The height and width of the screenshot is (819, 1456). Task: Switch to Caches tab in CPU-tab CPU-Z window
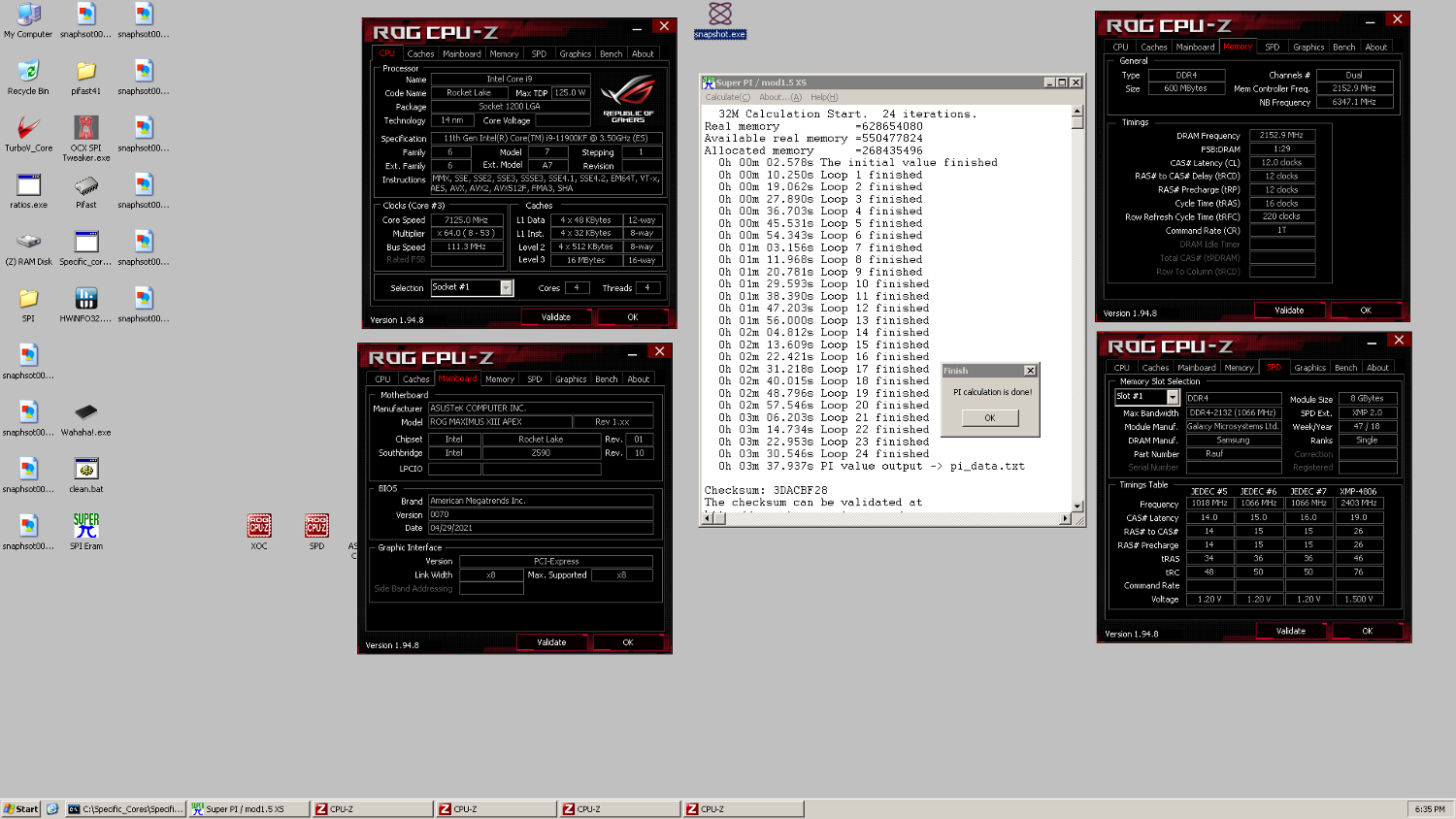click(420, 54)
